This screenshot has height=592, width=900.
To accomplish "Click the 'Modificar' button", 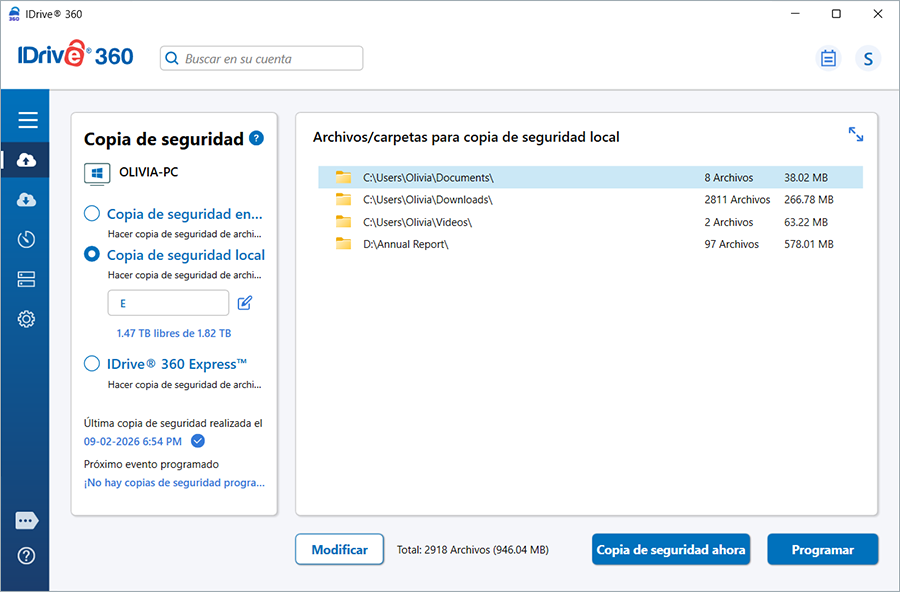I will click(339, 549).
